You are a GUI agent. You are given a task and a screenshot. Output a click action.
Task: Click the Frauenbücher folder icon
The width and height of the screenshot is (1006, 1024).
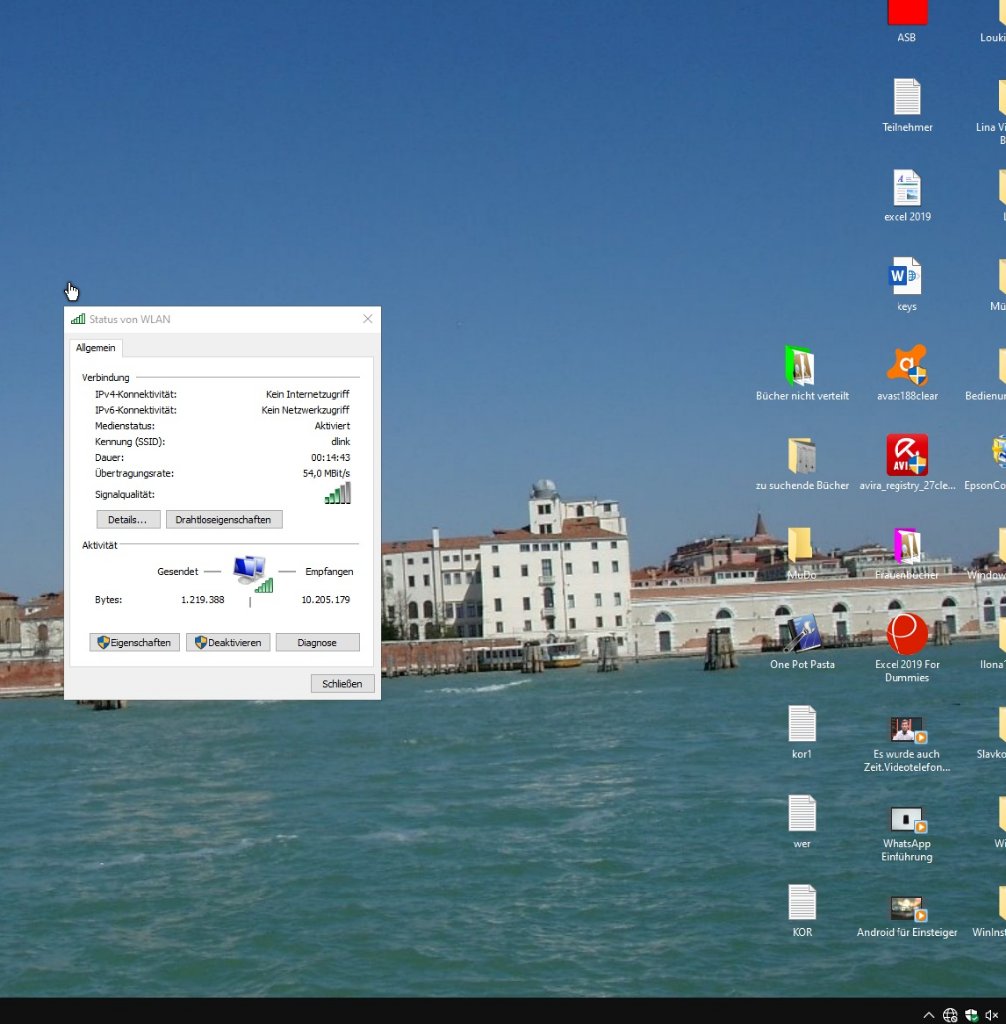907,546
